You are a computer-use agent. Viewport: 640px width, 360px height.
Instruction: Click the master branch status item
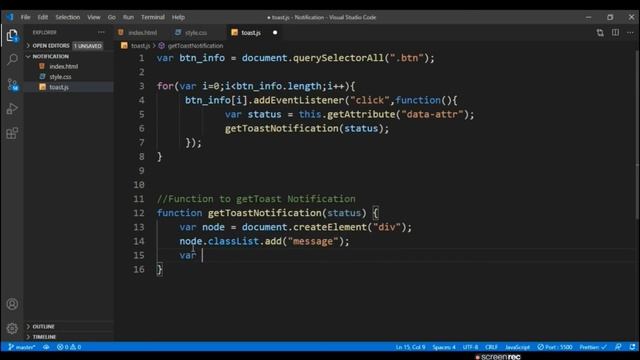point(22,347)
